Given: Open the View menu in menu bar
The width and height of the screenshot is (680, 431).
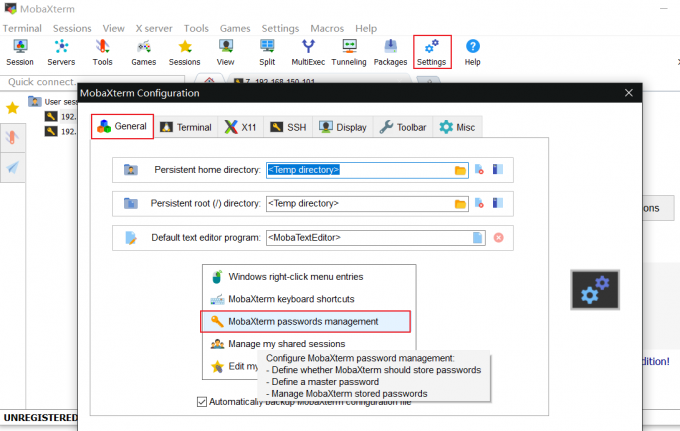Looking at the screenshot, I should coord(114,28).
